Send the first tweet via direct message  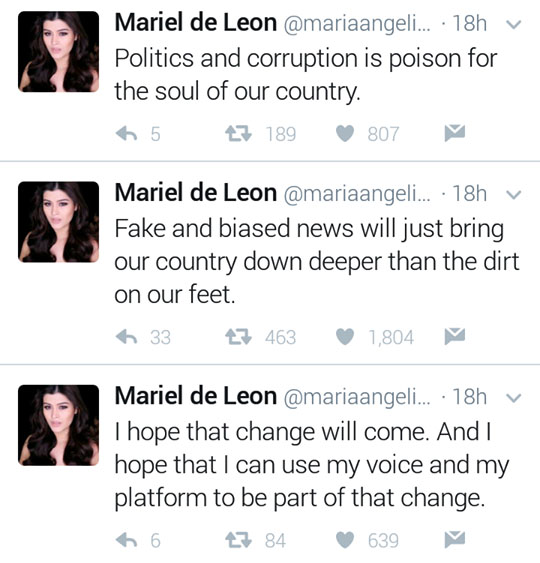[455, 133]
